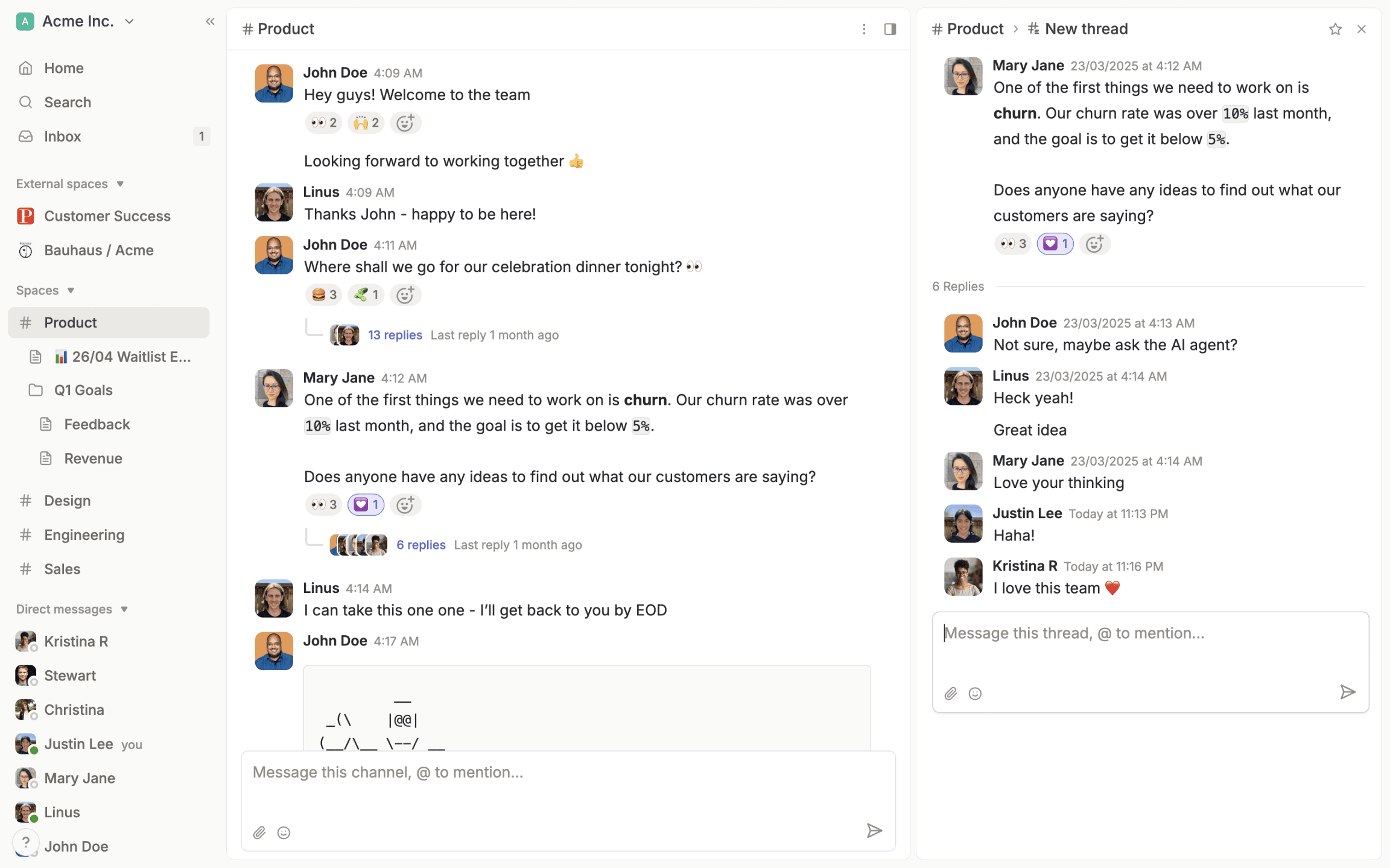The height and width of the screenshot is (868, 1390).
Task: Open the three-dot menu in Product header
Action: point(864,29)
